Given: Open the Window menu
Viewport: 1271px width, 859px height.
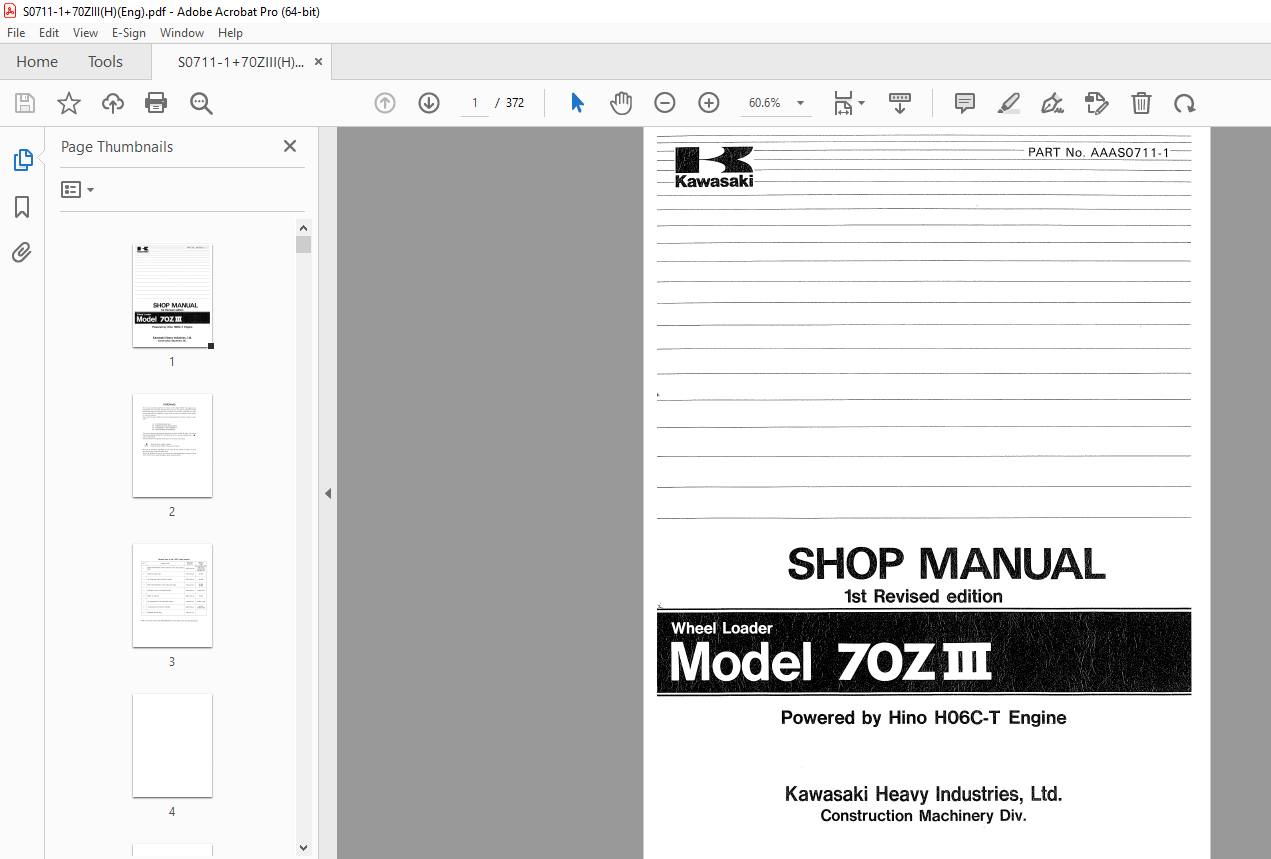Looking at the screenshot, I should (182, 33).
